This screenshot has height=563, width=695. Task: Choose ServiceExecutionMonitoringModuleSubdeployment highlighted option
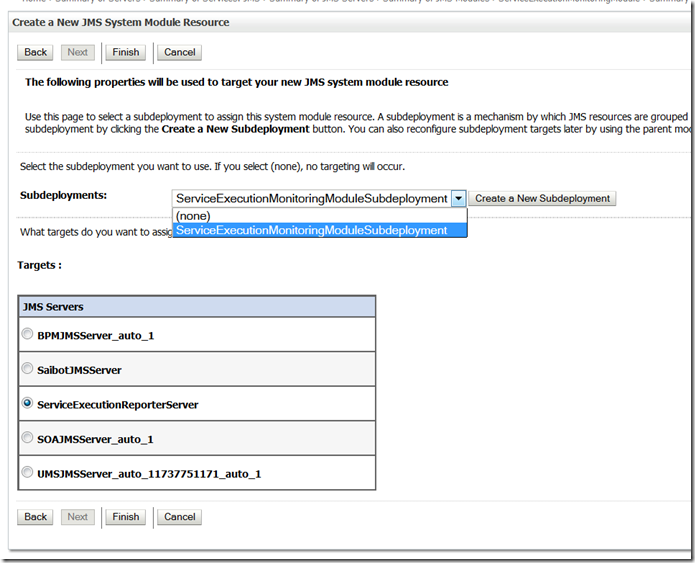point(320,230)
